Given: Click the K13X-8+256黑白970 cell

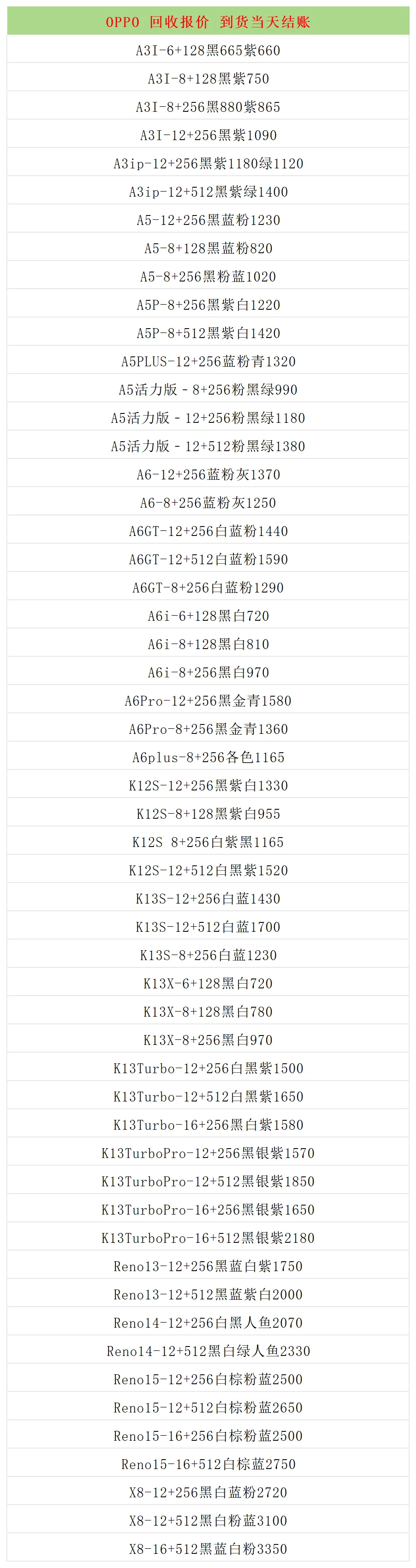Looking at the screenshot, I should 208,1040.
